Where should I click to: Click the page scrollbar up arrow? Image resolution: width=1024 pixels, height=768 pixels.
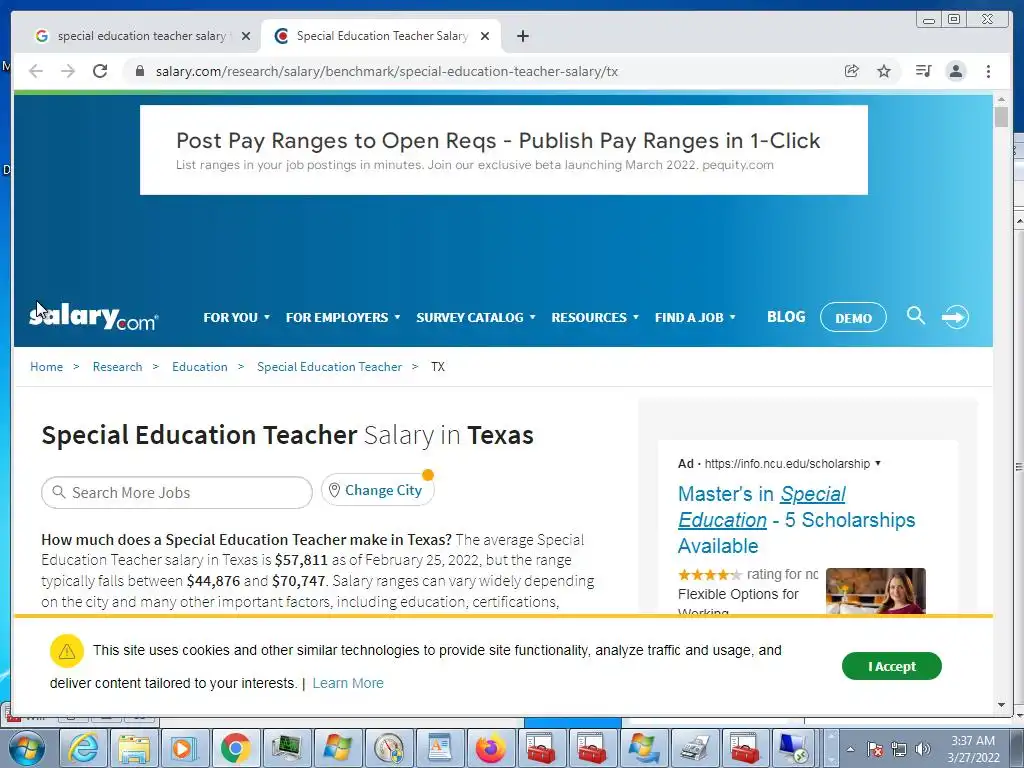click(1001, 100)
